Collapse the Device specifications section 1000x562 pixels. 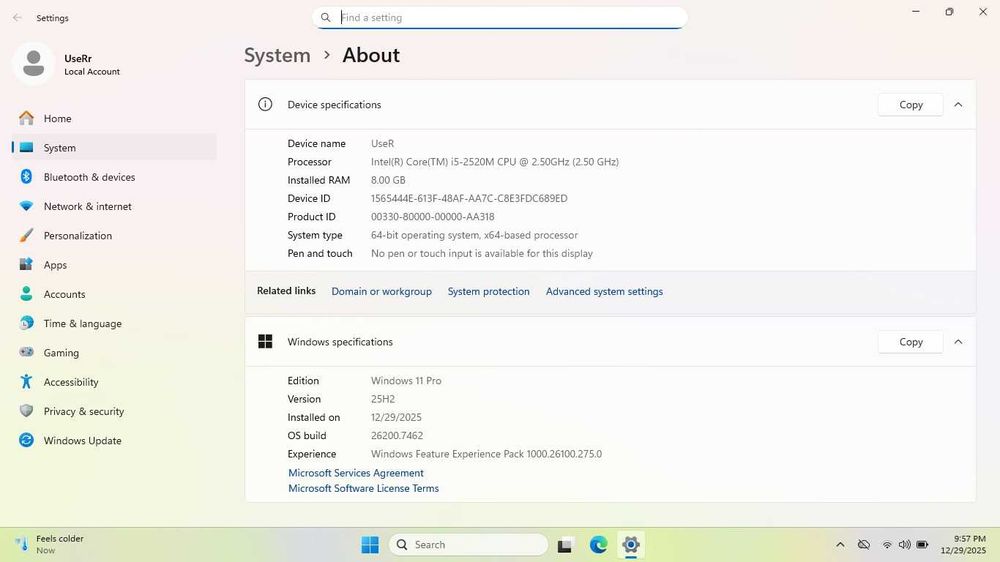tap(958, 105)
